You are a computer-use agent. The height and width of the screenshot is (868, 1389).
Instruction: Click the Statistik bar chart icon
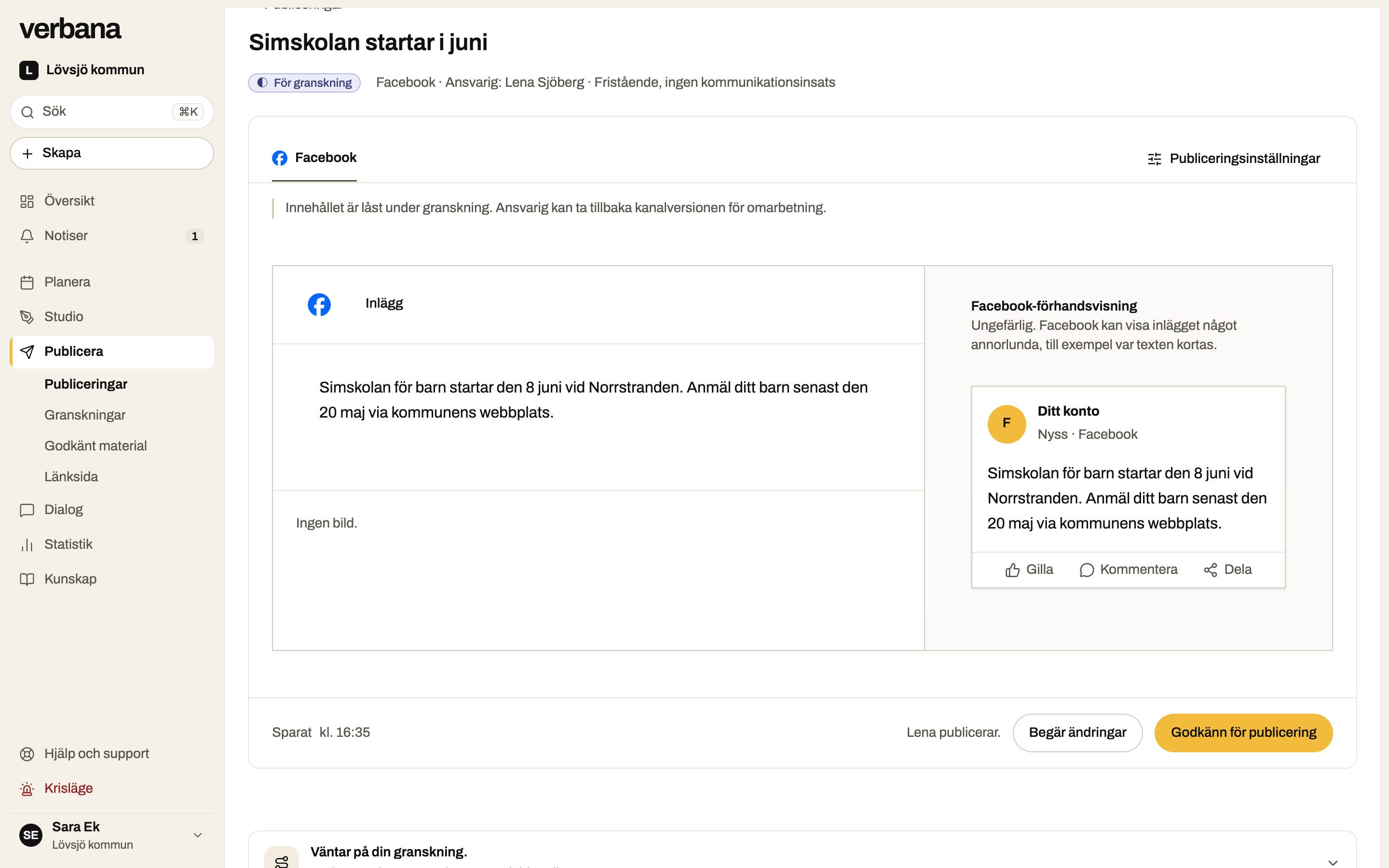pos(27,545)
